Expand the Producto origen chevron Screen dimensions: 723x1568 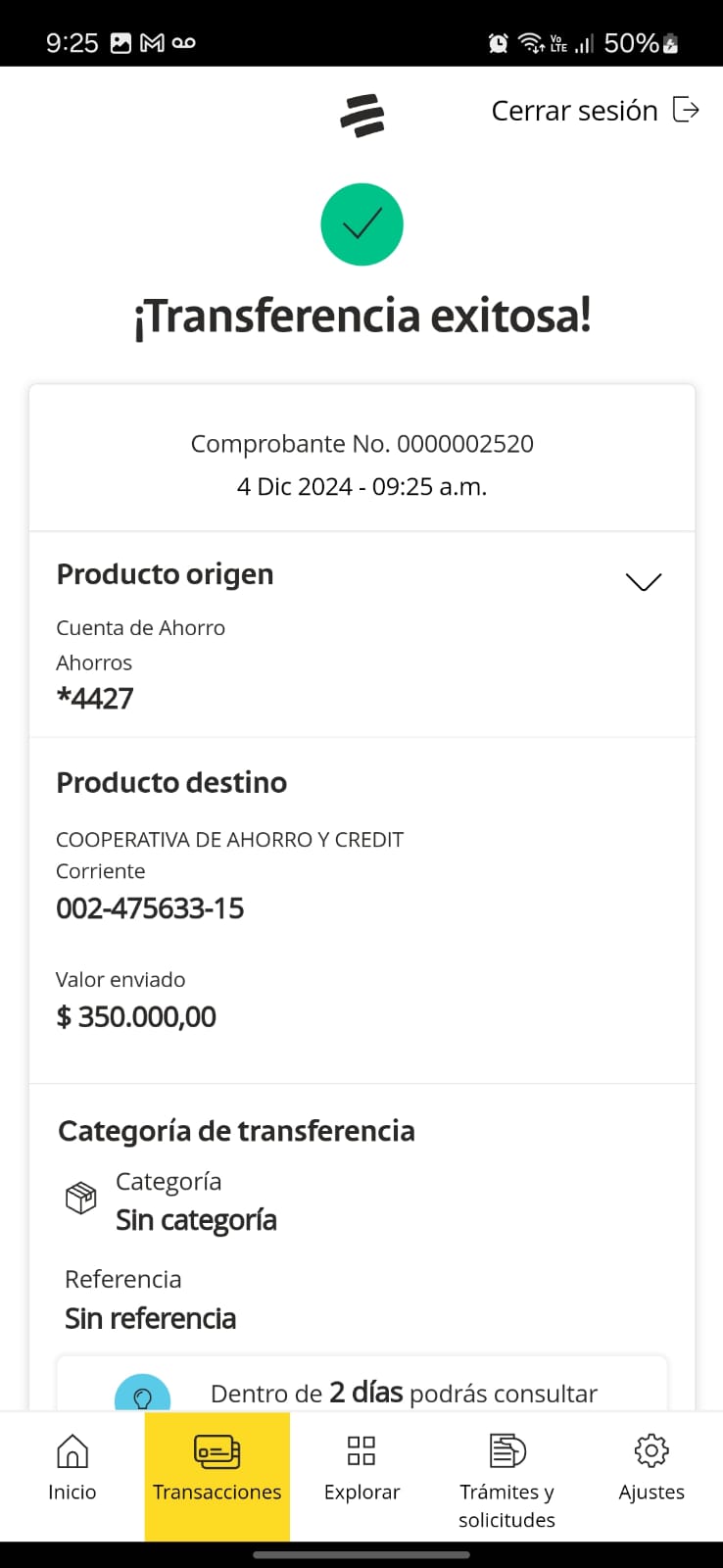pos(644,582)
